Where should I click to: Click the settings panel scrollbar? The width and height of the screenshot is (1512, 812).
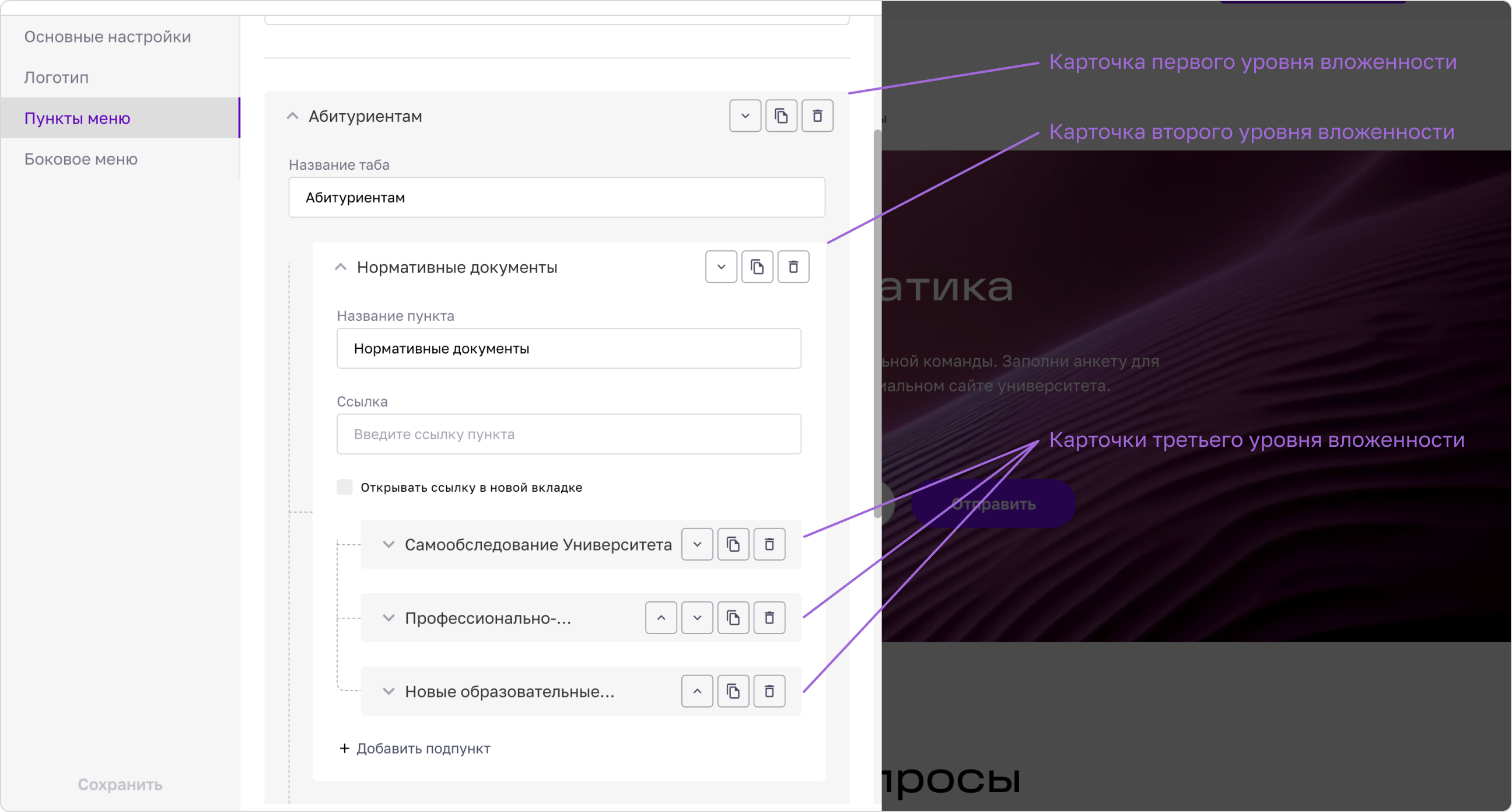tap(877, 323)
